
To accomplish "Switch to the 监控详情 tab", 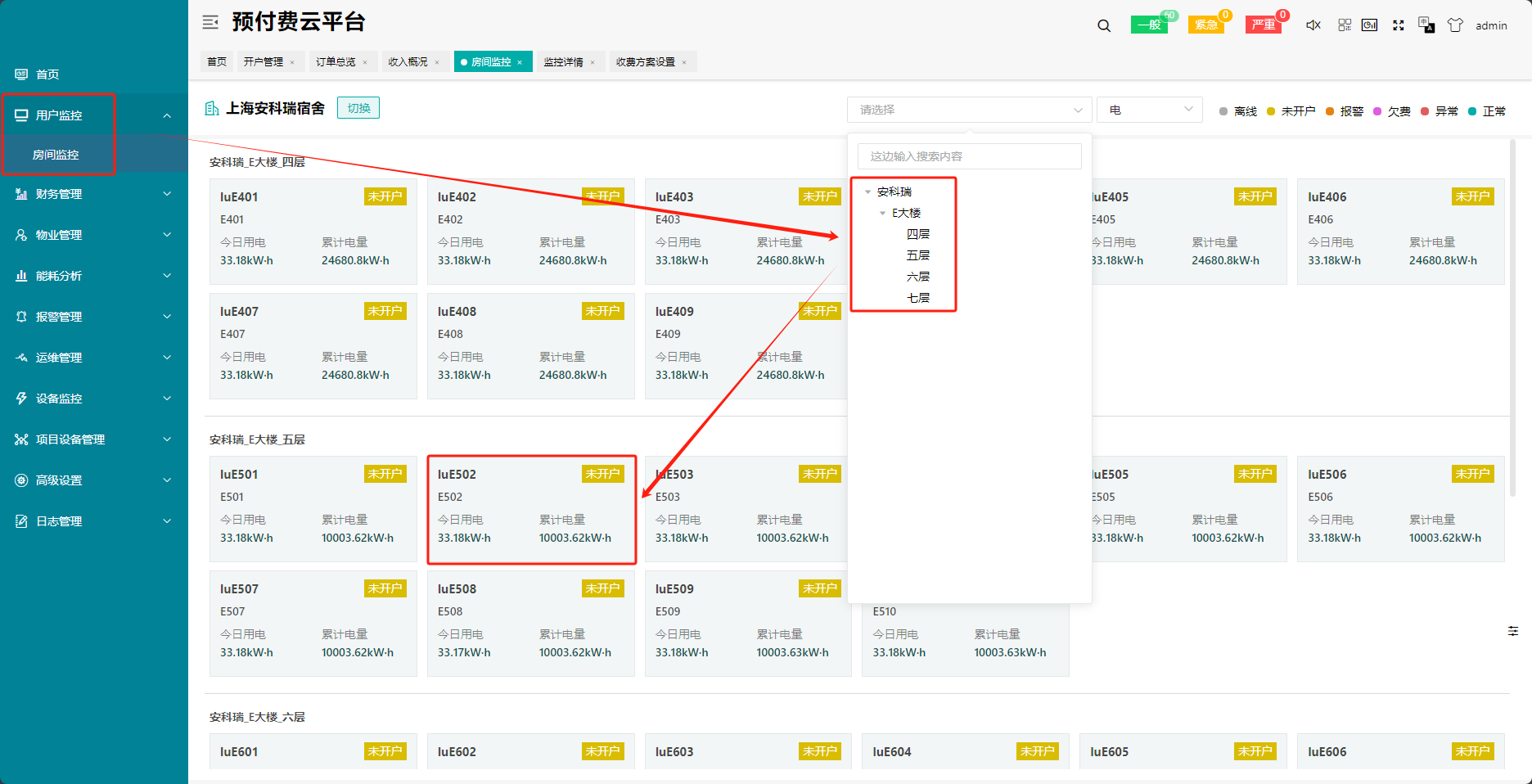I will 563,62.
